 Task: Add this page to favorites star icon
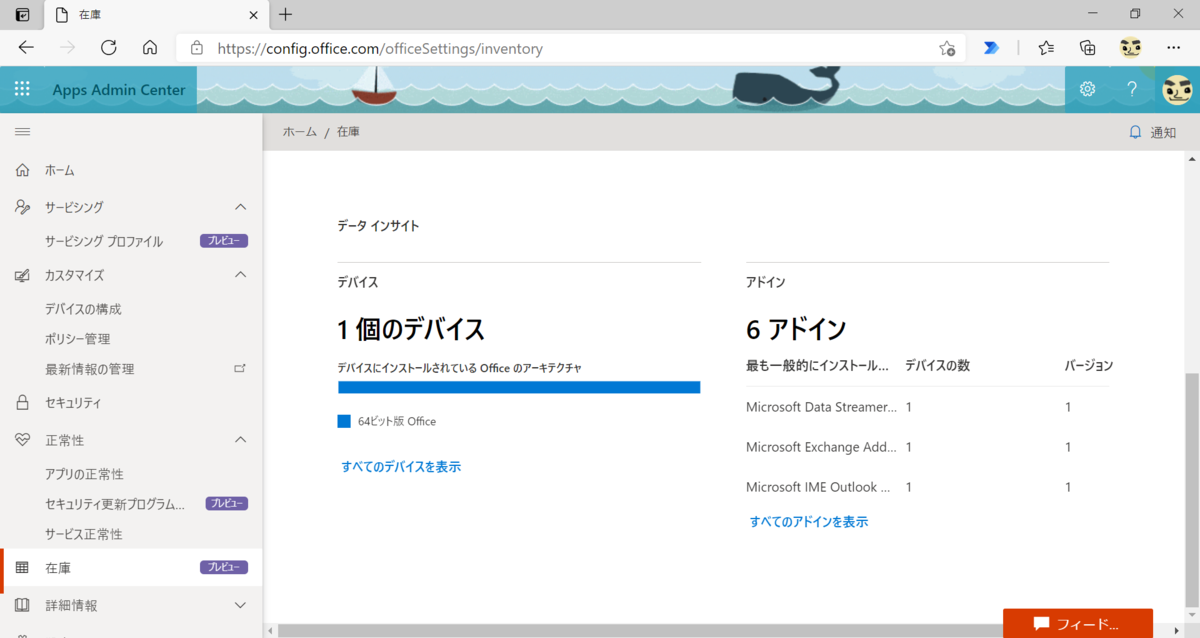(946, 48)
